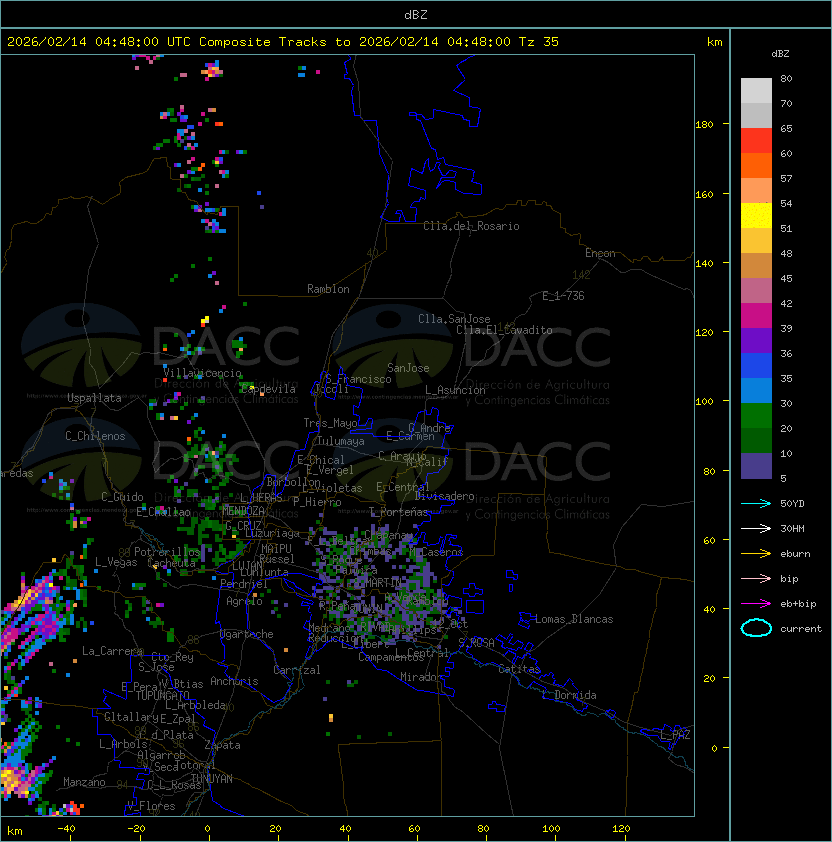This screenshot has height=842, width=832.
Task: Click the 'Clla.del_Rosario' map label
Action: point(471,226)
